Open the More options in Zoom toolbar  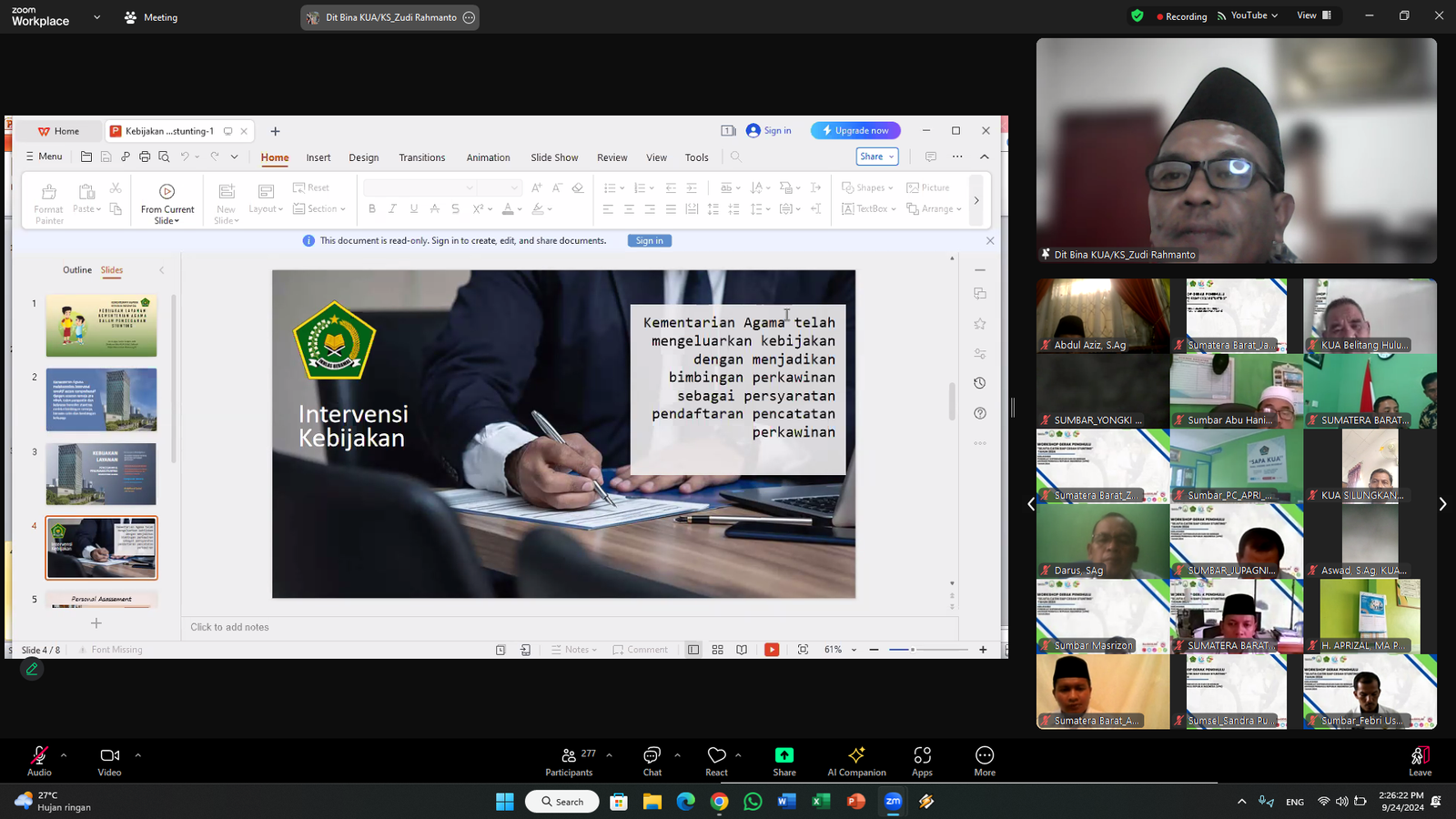pyautogui.click(x=985, y=761)
